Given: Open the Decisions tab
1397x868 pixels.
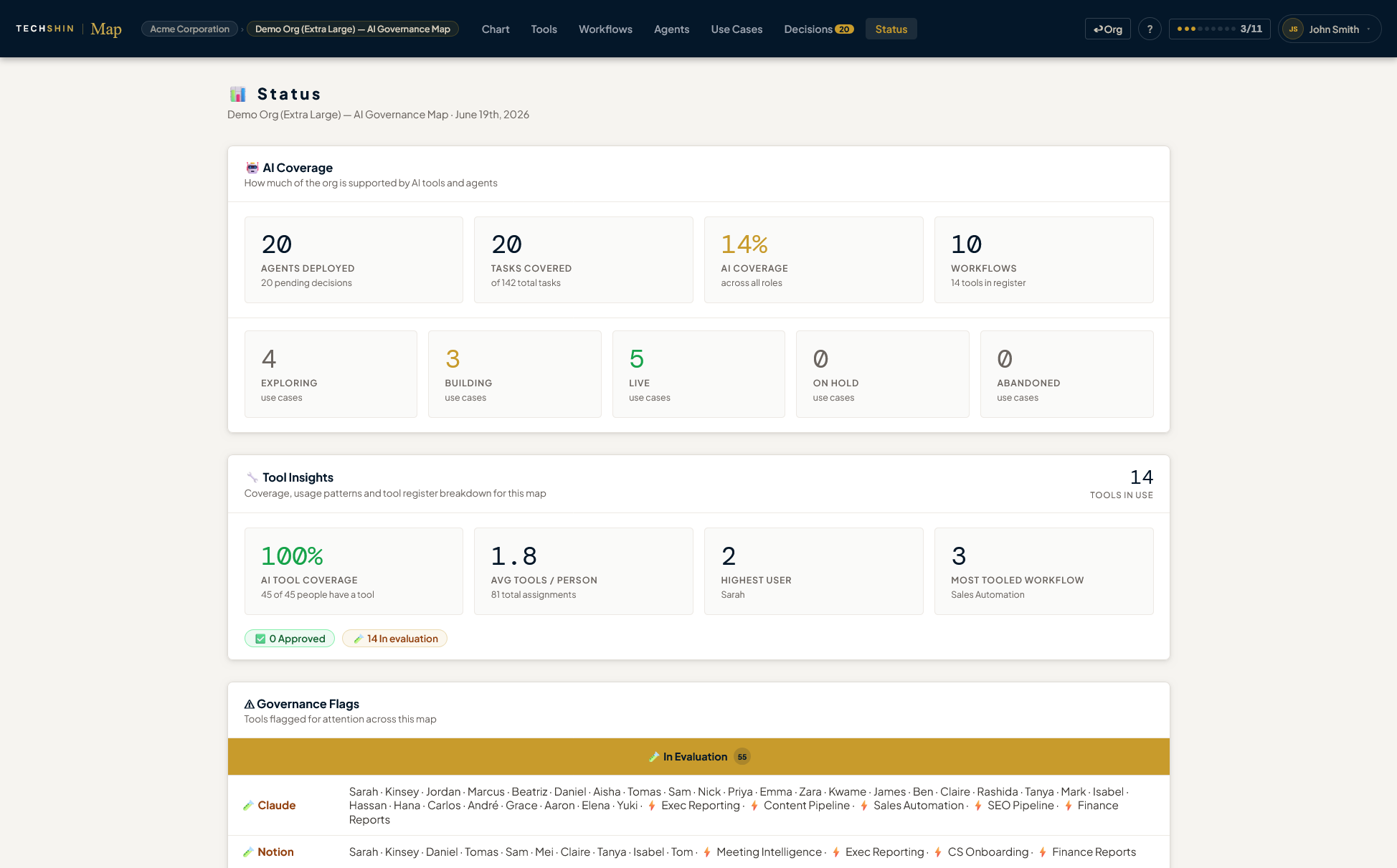Looking at the screenshot, I should pyautogui.click(x=818, y=29).
